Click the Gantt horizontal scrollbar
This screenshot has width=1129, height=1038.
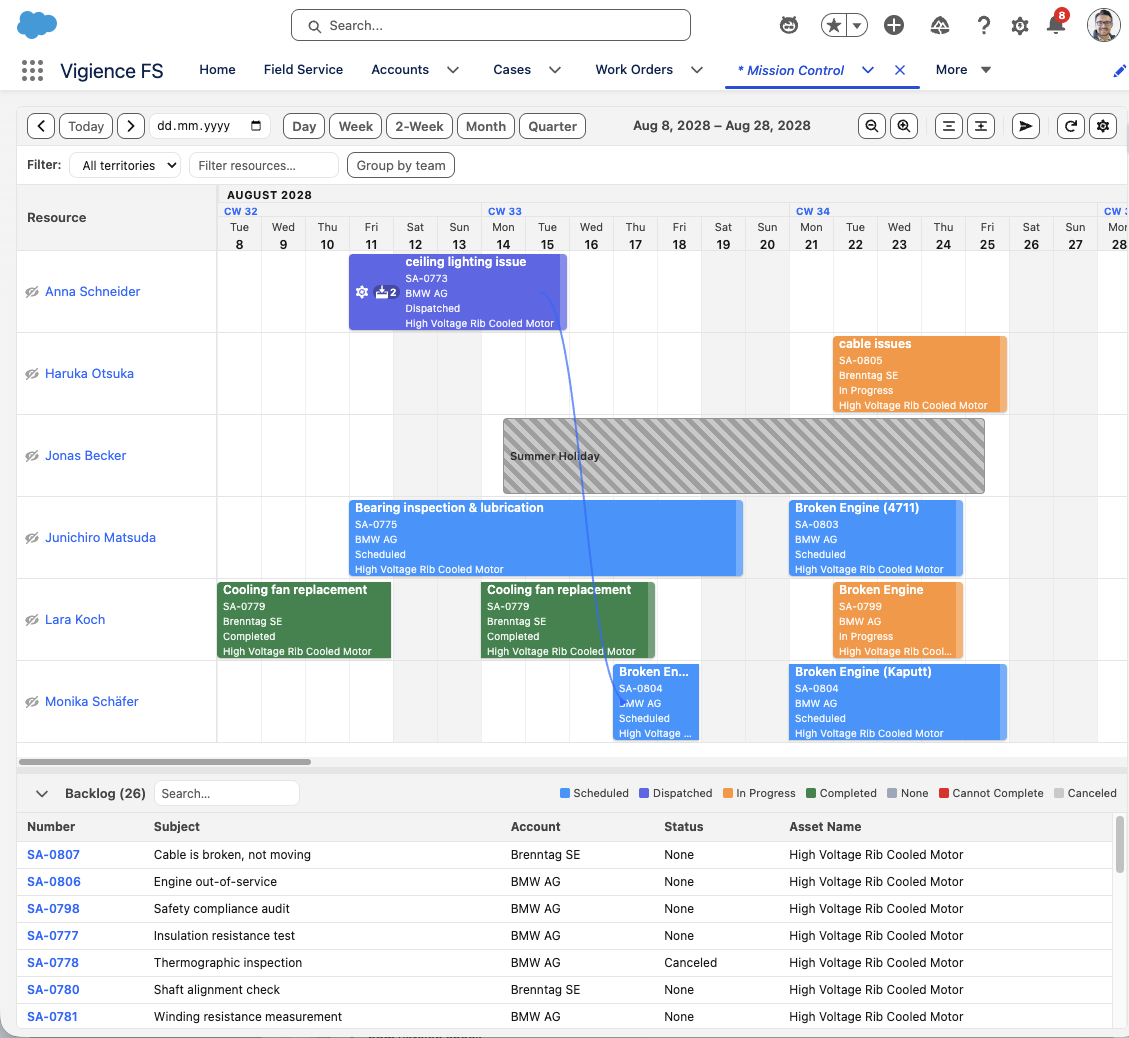165,762
